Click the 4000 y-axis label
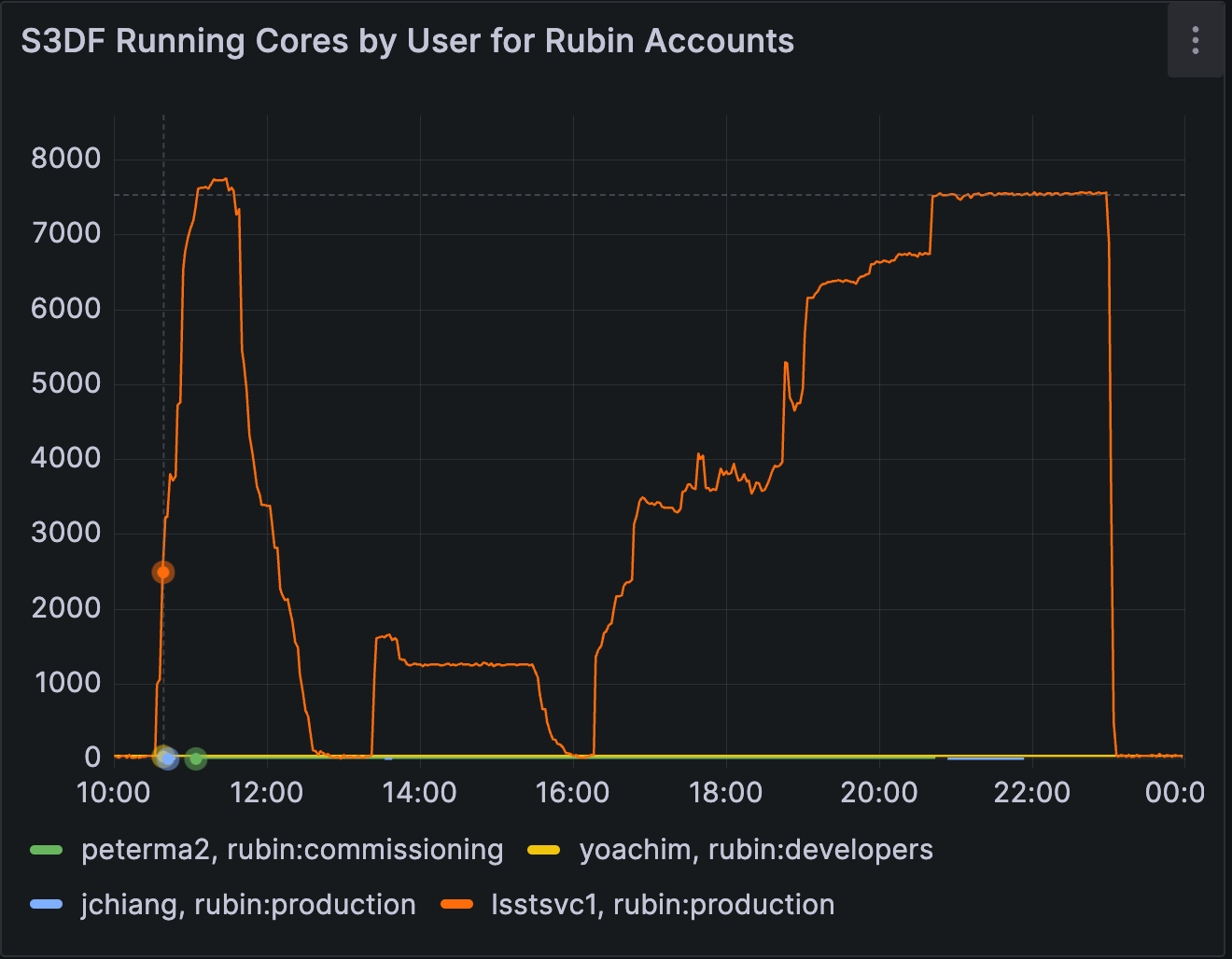Image resolution: width=1232 pixels, height=959 pixels. point(65,458)
